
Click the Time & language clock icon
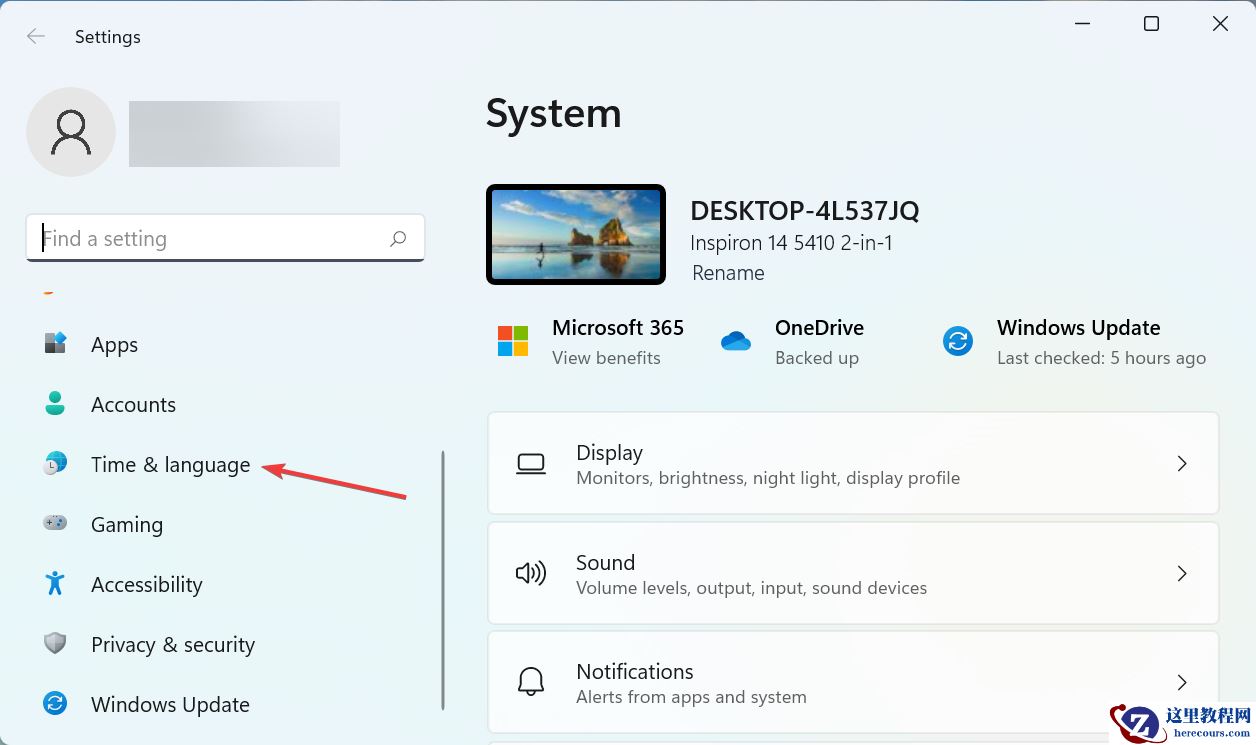54,463
